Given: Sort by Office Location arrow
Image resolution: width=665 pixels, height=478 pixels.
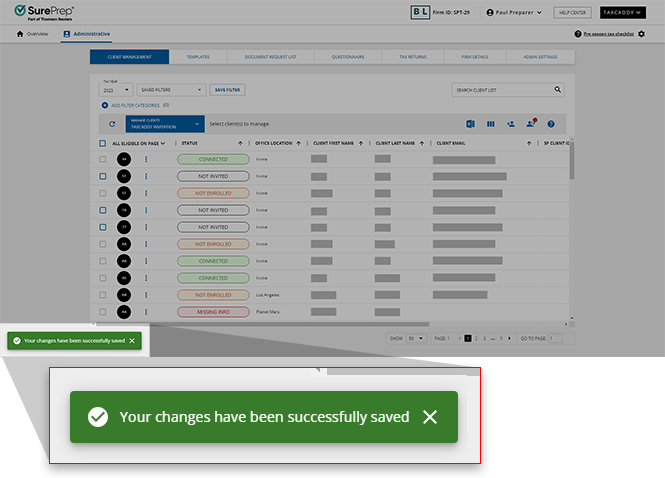Looking at the screenshot, I should (299, 143).
